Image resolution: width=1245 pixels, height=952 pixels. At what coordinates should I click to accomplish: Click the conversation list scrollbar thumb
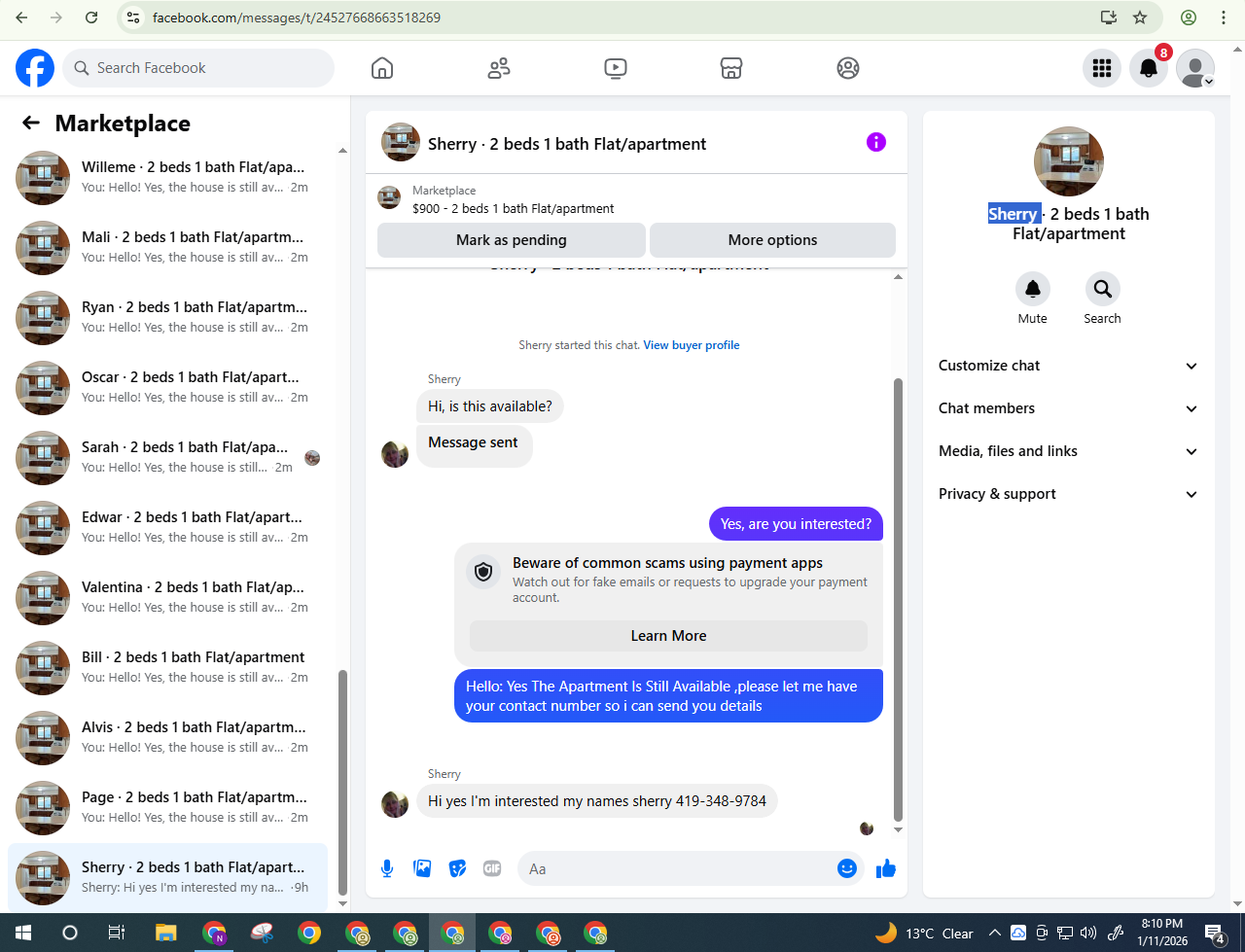[x=341, y=782]
